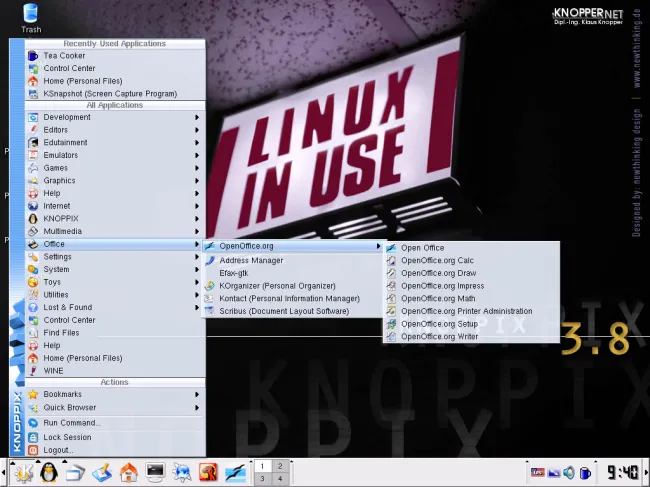The image size is (650, 487).
Task: Expand the Development submenu arrow
Action: point(197,117)
